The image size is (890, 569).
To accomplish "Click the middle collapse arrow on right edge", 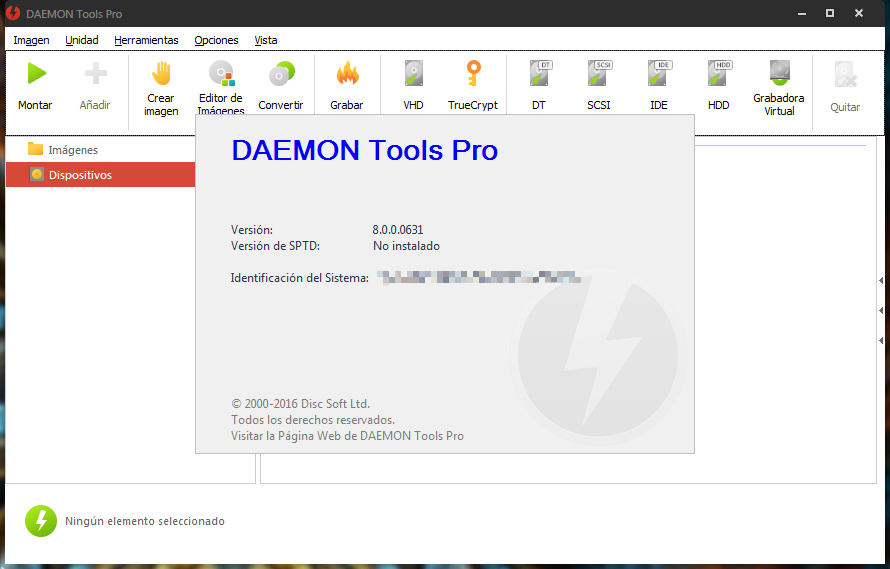I will 881,311.
